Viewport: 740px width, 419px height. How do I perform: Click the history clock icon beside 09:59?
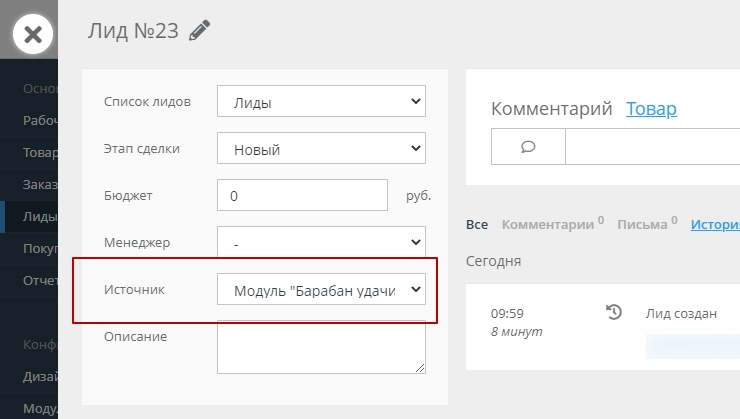pyautogui.click(x=614, y=313)
